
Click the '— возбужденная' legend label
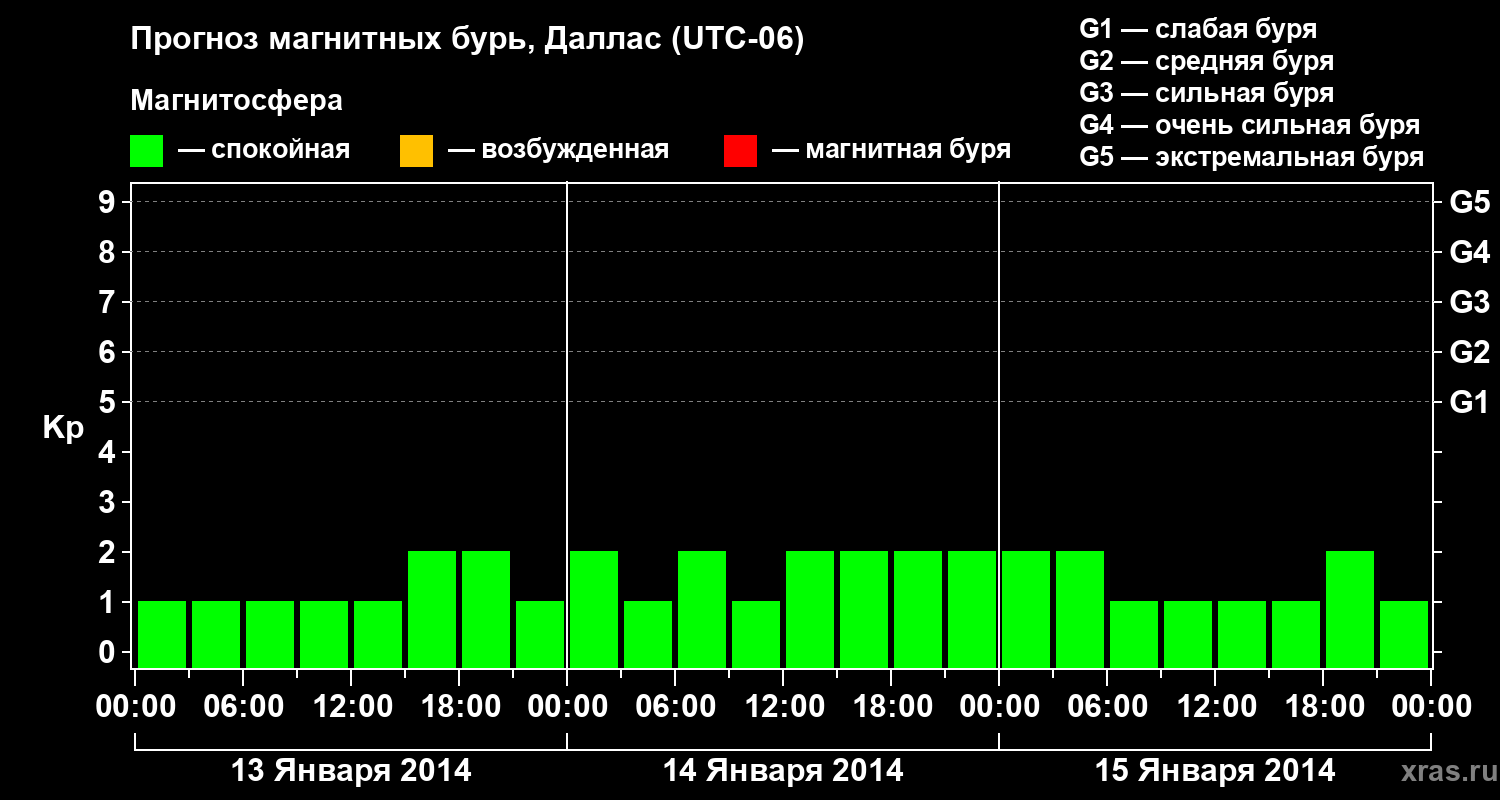pyautogui.click(x=558, y=151)
